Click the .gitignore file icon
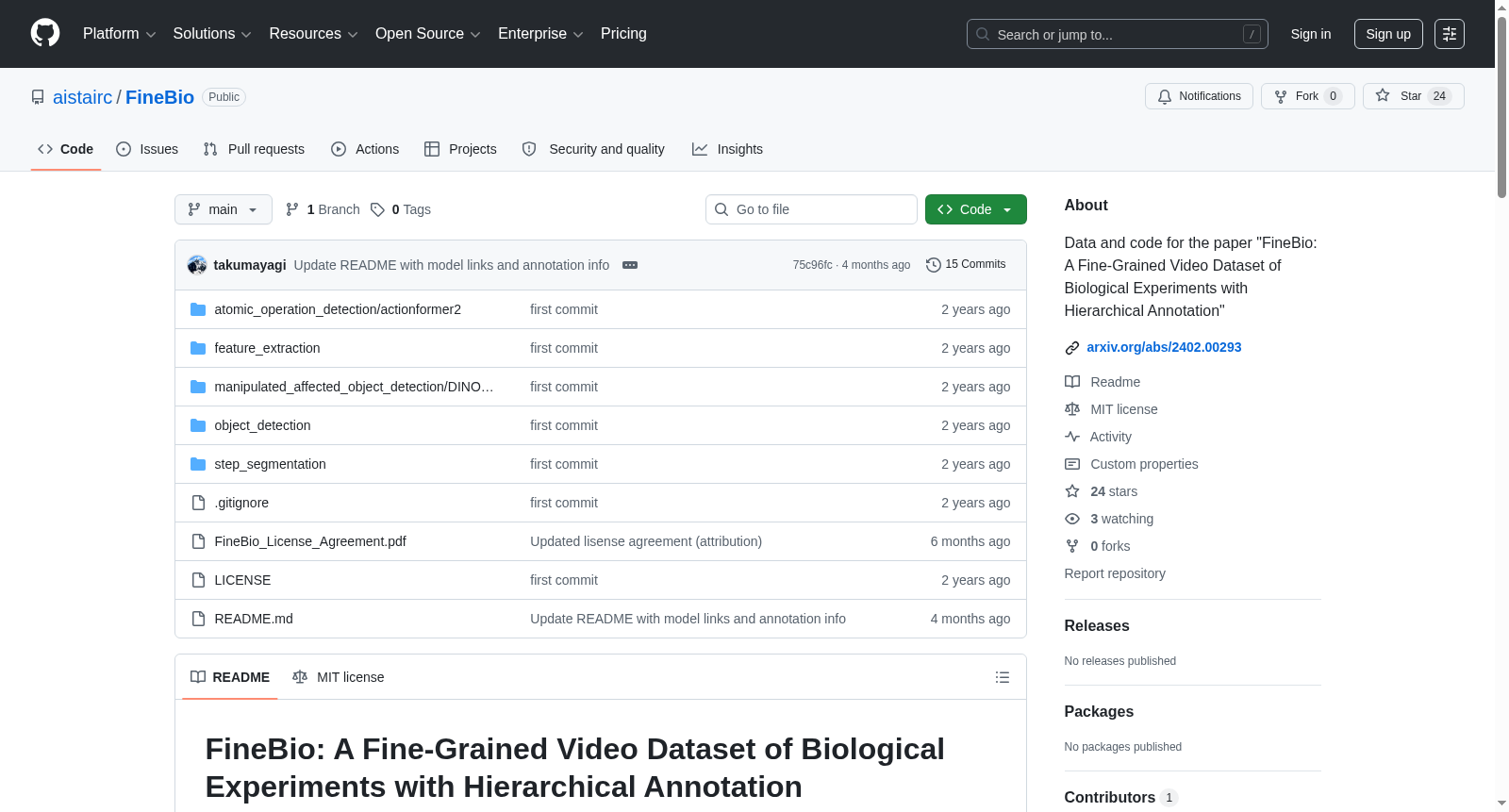1509x812 pixels. coord(198,503)
